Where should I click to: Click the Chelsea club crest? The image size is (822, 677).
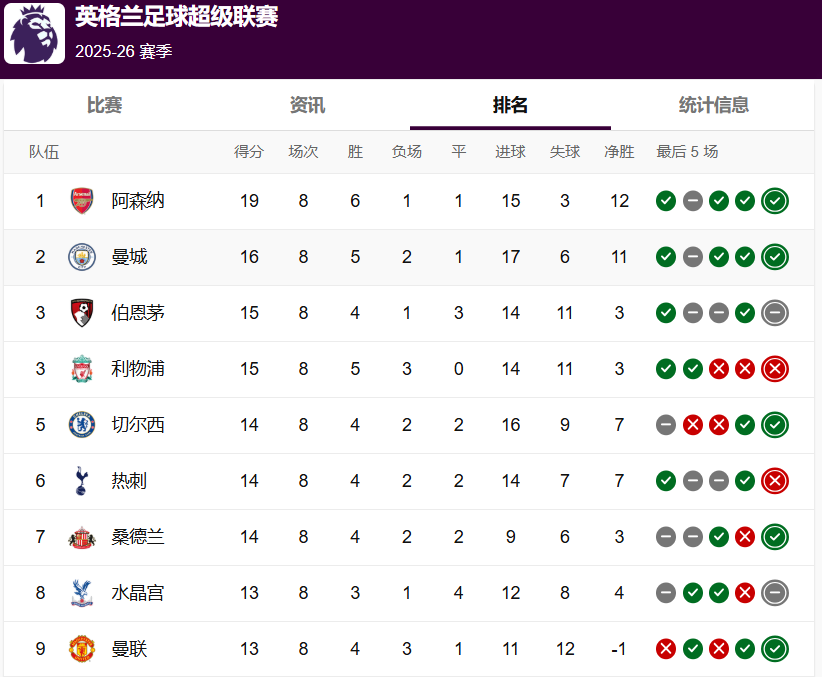[x=81, y=425]
